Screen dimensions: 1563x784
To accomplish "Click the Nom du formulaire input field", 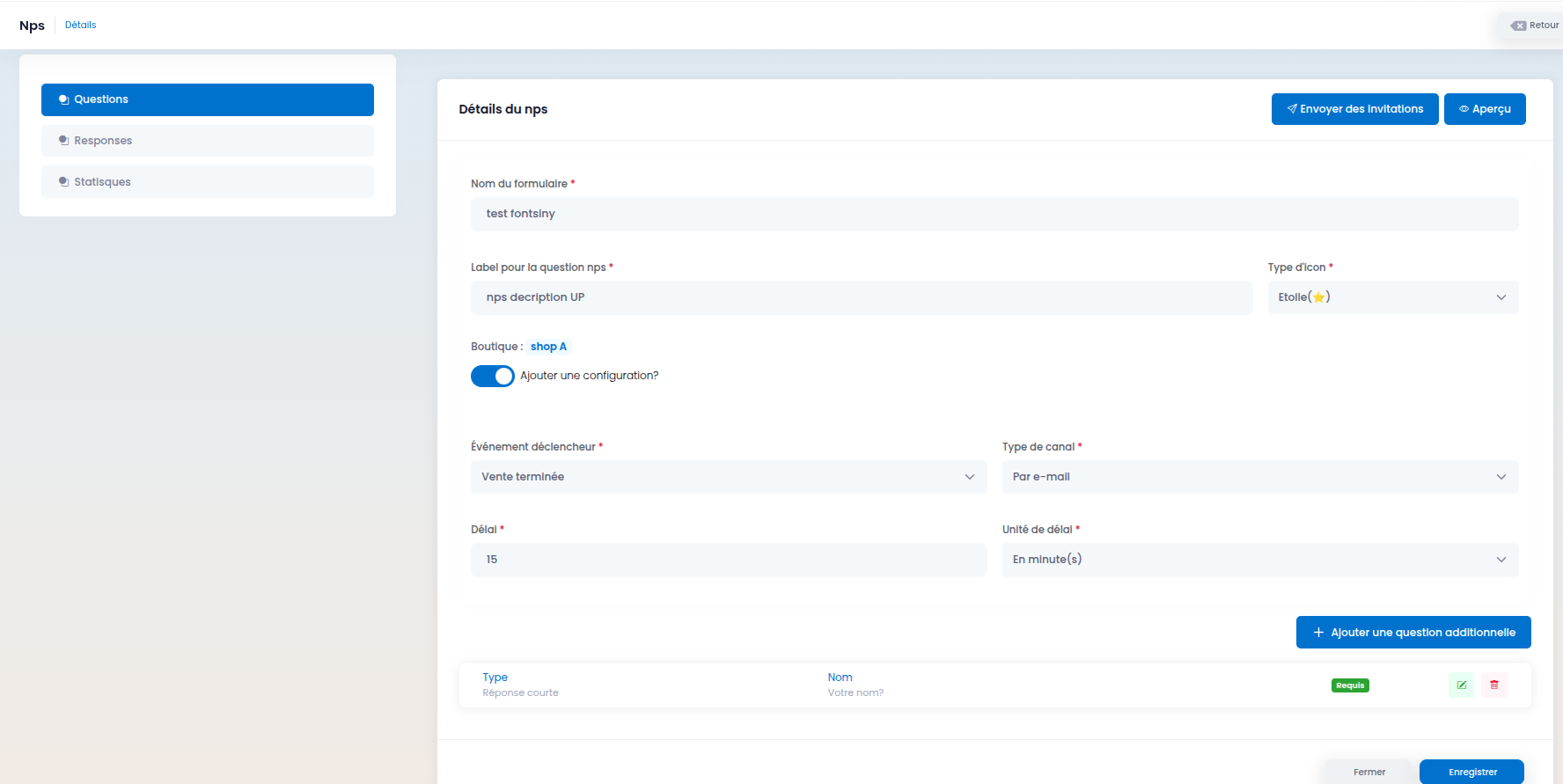I will coord(994,214).
